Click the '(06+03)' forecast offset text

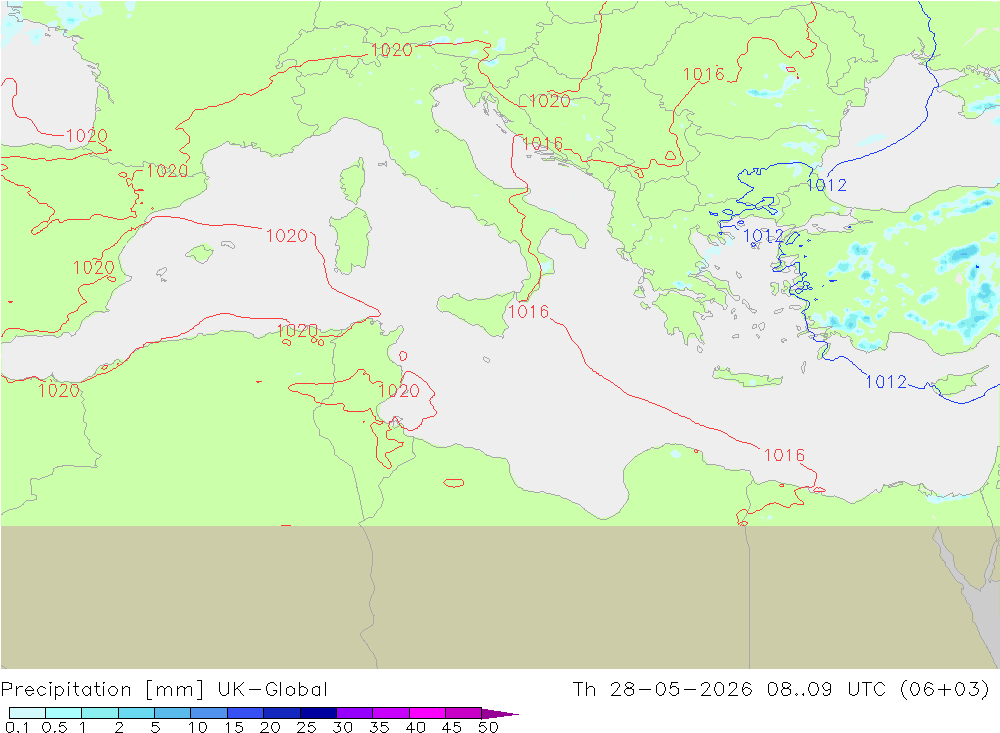945,690
